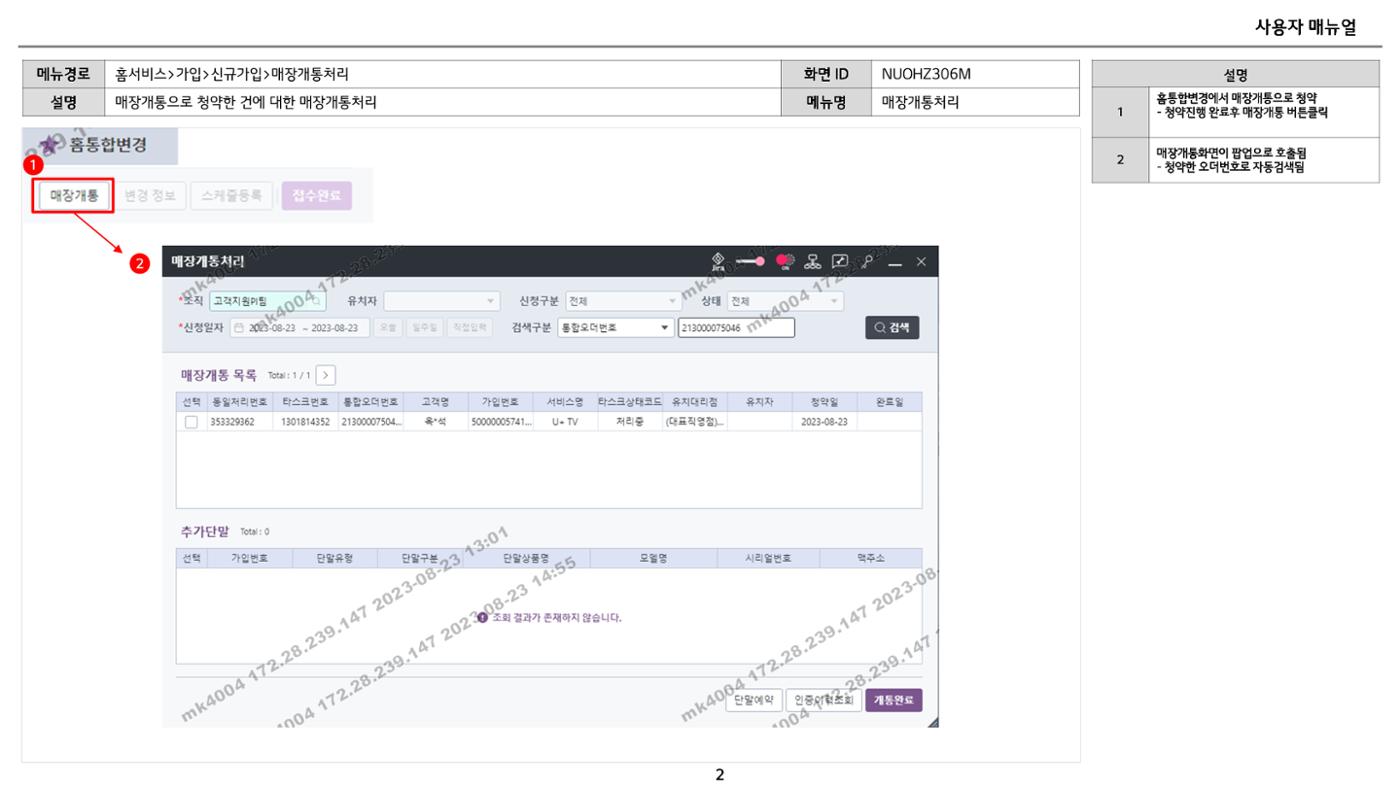Screen dimensions: 1400x788
Task: Click the 맥주소 column header
Action: coord(872,558)
